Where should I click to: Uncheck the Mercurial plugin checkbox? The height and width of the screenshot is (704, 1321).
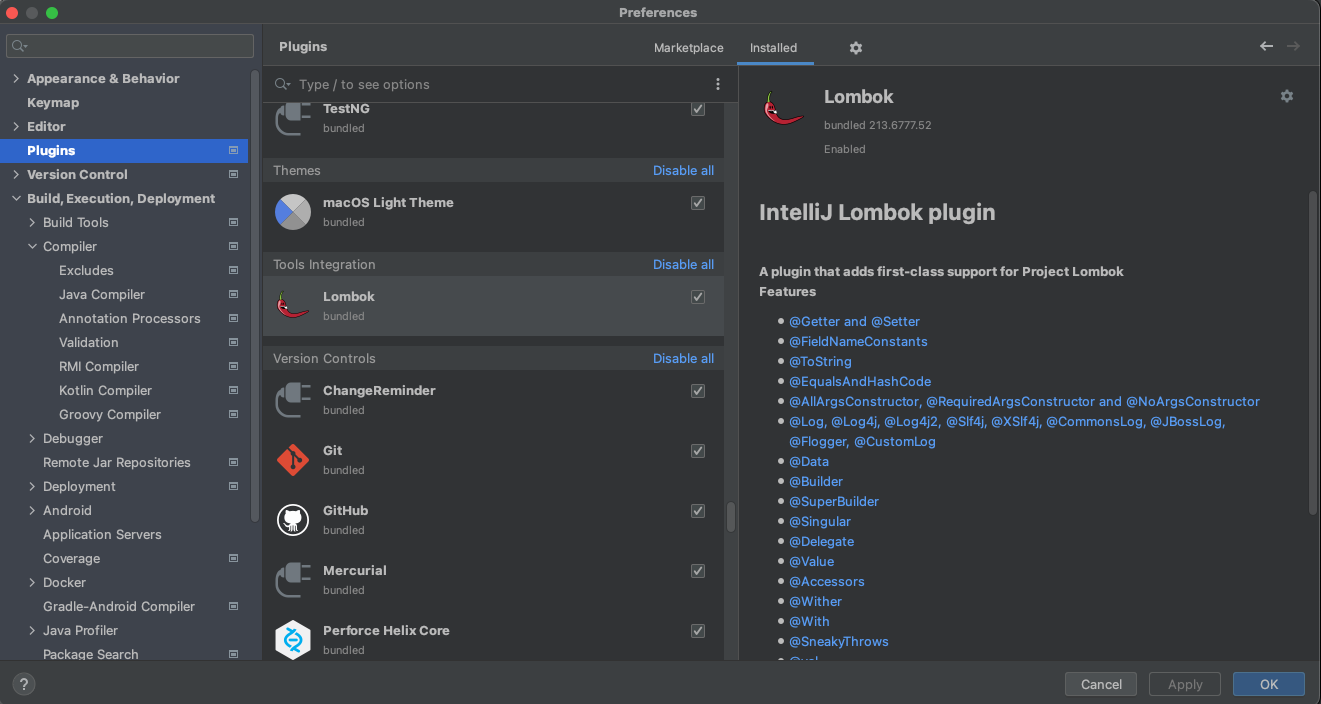(698, 571)
